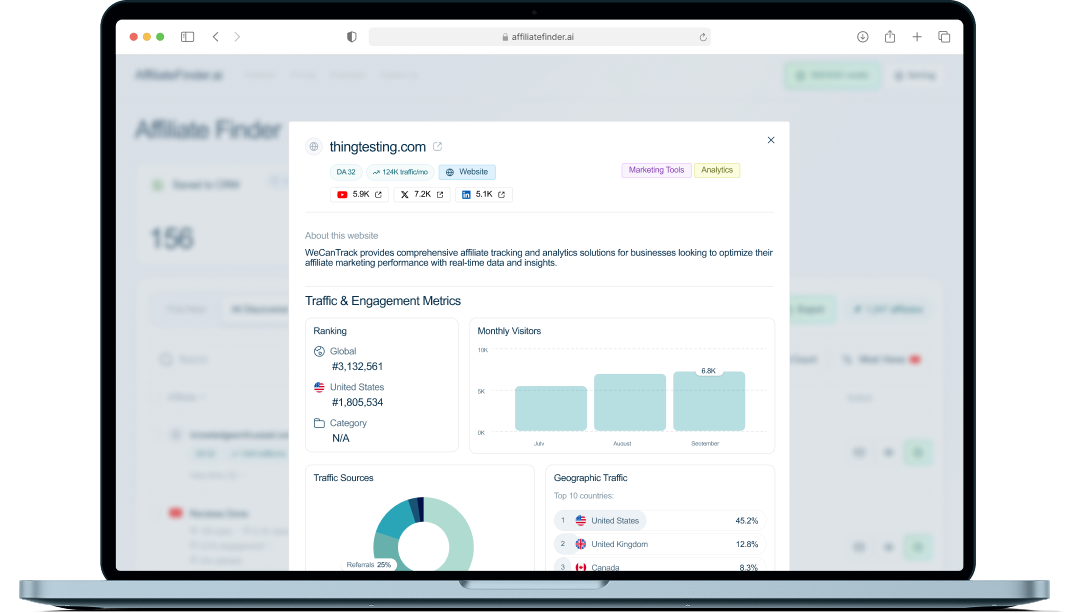Click the July bar in Monthly Visitors
Viewport: 1079px width, 613px height.
pos(551,409)
